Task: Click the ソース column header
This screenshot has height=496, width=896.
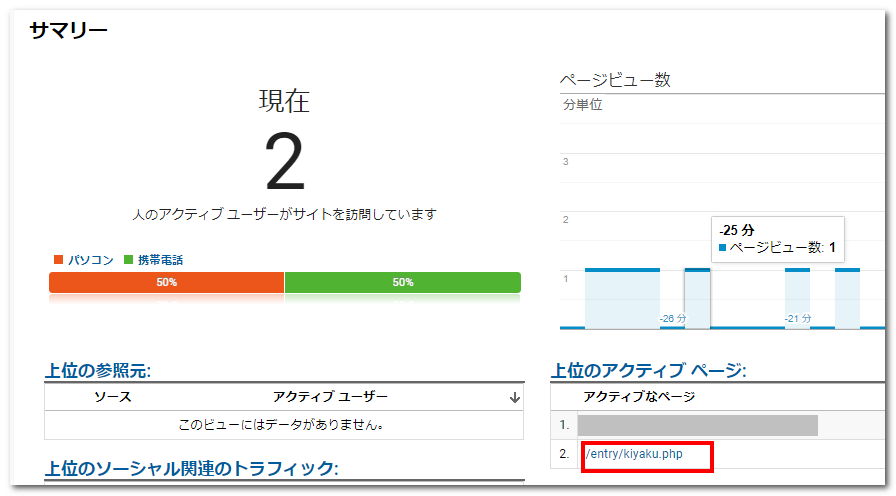Action: tap(112, 398)
